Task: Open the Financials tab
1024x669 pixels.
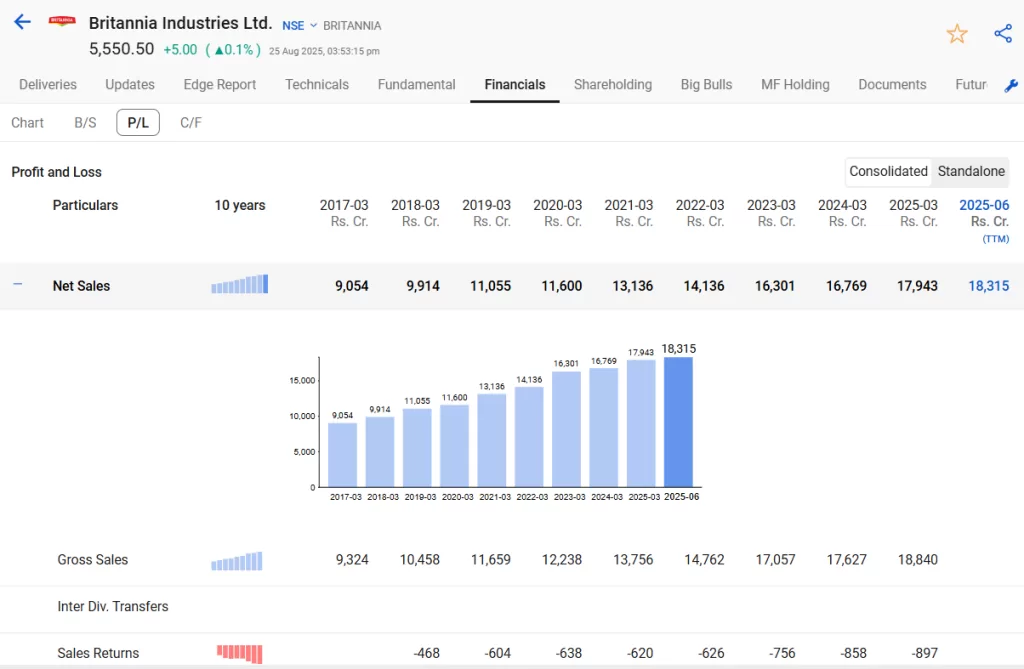Action: click(x=515, y=84)
